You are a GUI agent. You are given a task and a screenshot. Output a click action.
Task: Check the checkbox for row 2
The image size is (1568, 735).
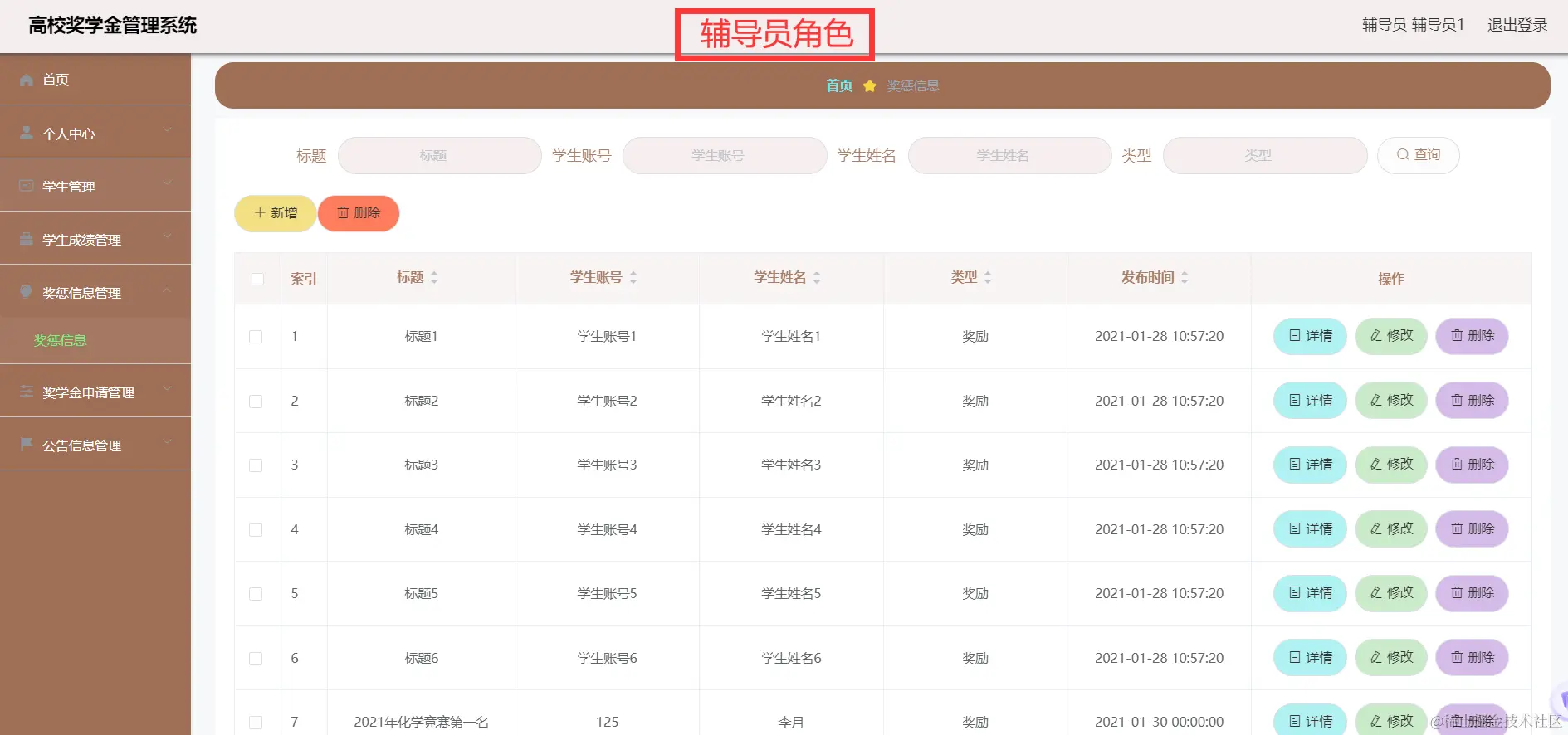click(x=256, y=402)
